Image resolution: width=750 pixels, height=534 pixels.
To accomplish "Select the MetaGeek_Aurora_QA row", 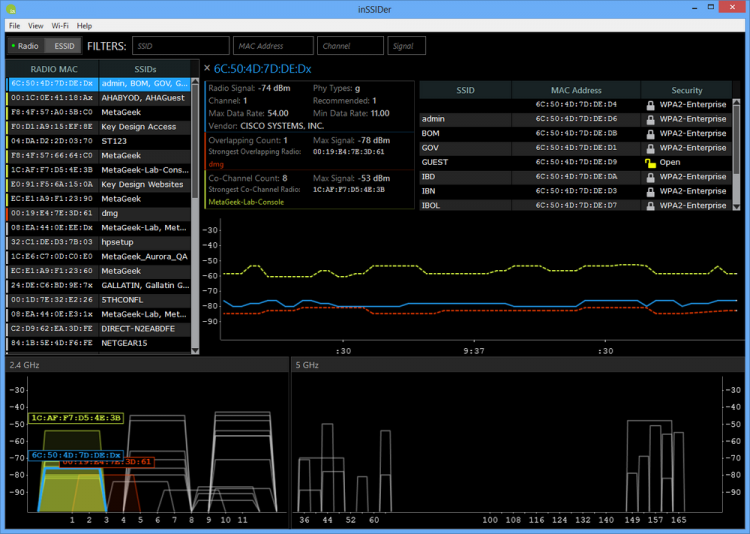I will (98, 257).
